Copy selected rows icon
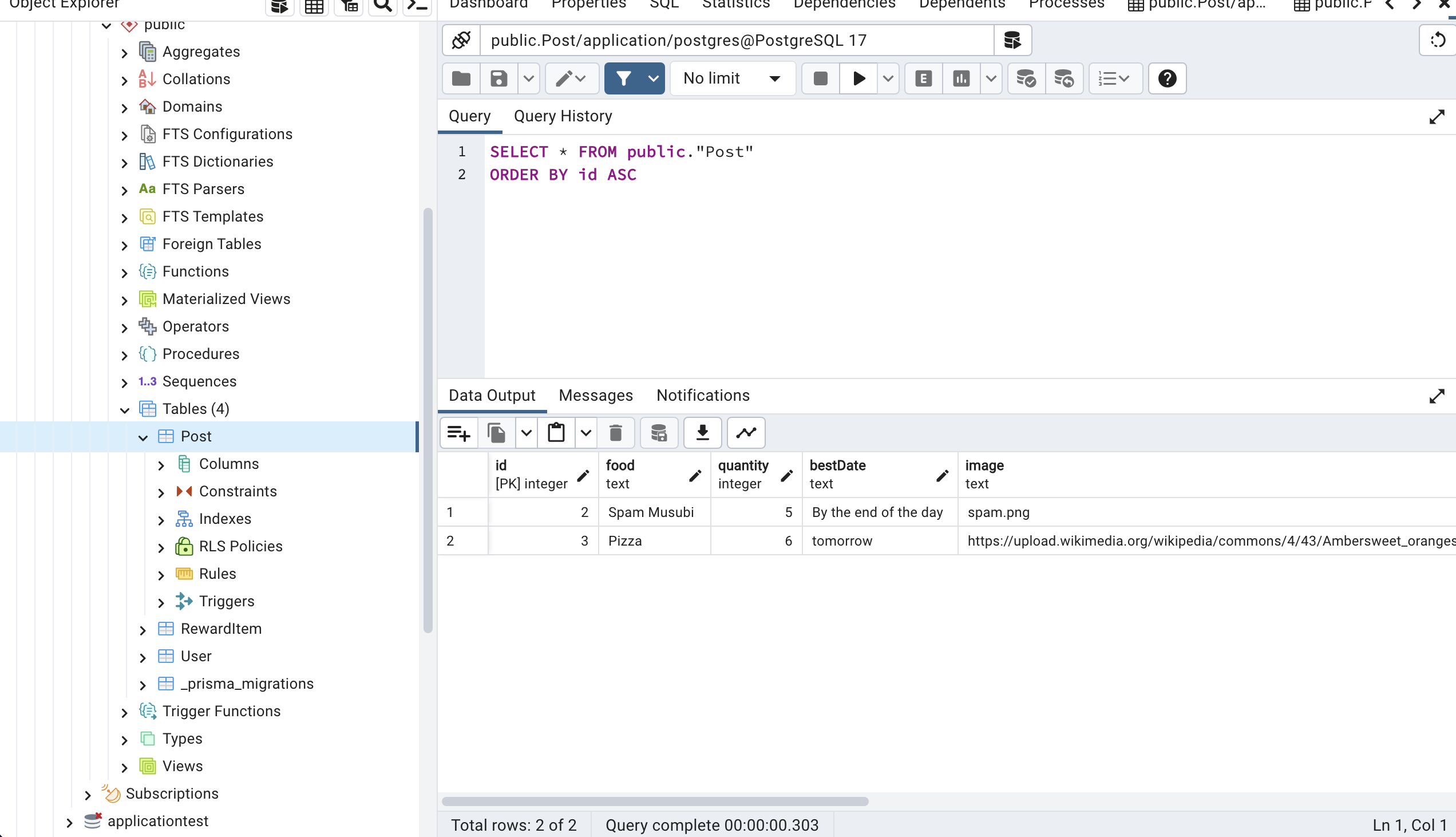The height and width of the screenshot is (837, 1456). coord(496,432)
